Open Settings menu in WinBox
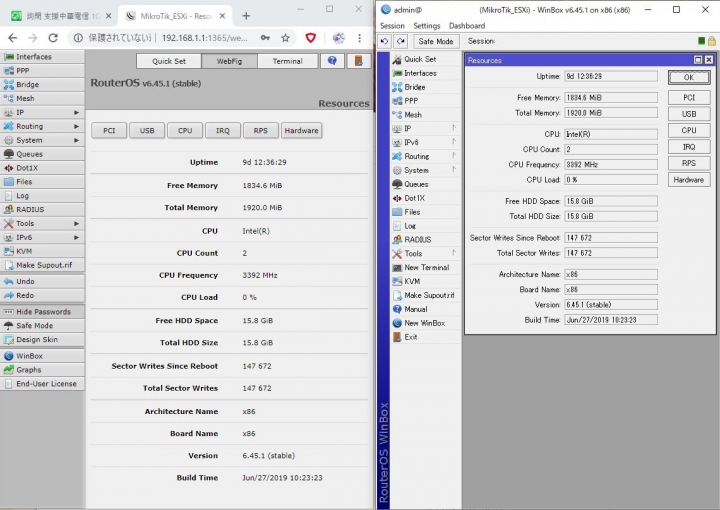The height and width of the screenshot is (510, 720). 427,26
